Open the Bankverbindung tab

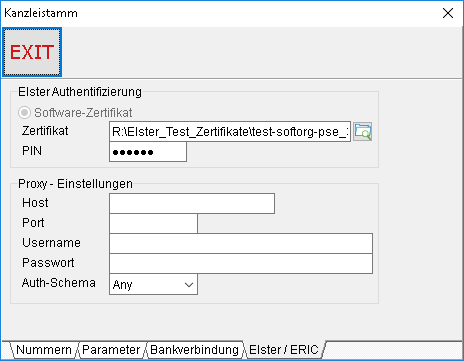tap(194, 350)
